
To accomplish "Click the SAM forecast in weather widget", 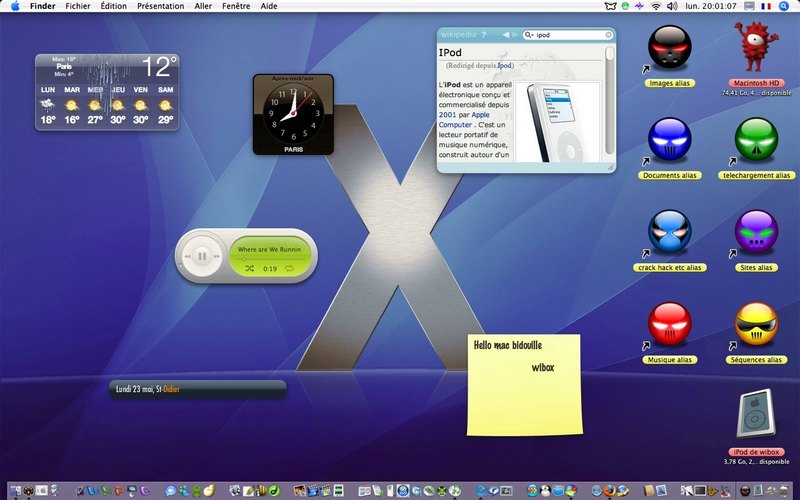I will click(165, 105).
